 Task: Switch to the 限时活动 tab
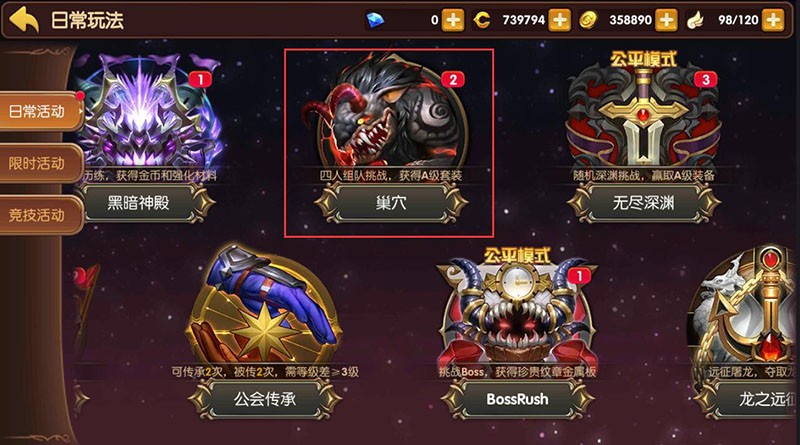40,163
